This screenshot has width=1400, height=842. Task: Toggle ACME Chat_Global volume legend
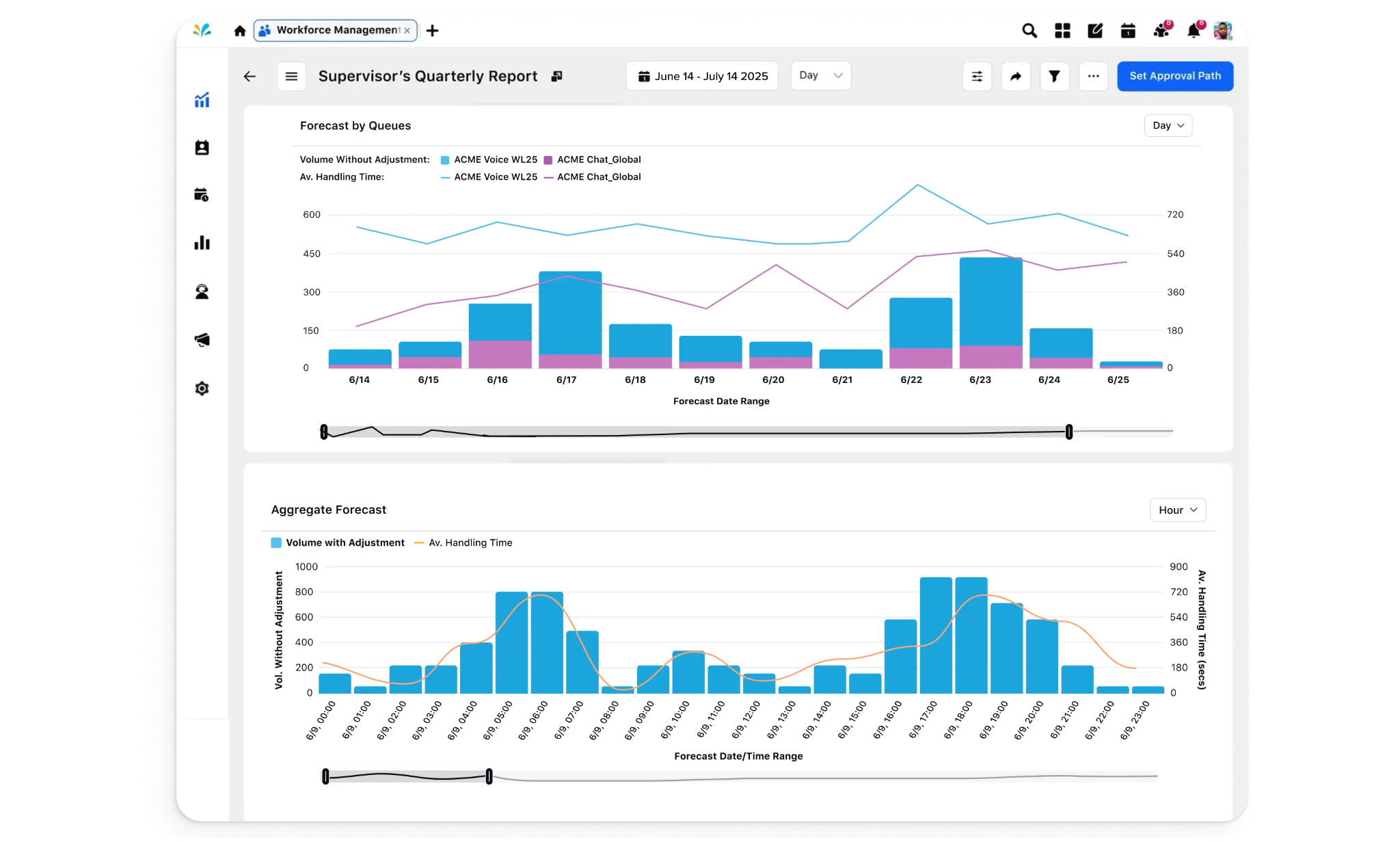point(592,160)
